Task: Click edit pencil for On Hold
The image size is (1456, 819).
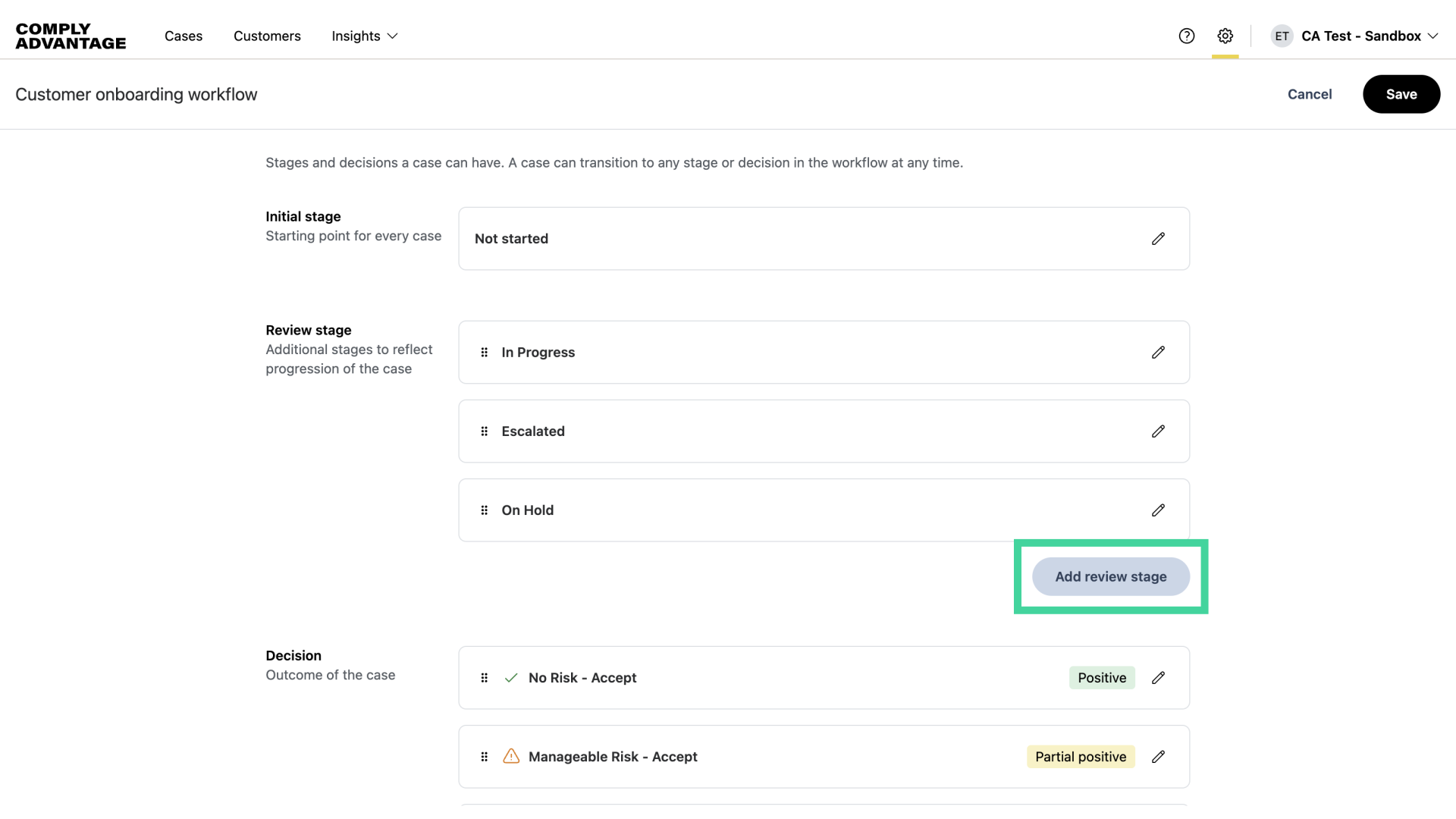Action: coord(1158,510)
